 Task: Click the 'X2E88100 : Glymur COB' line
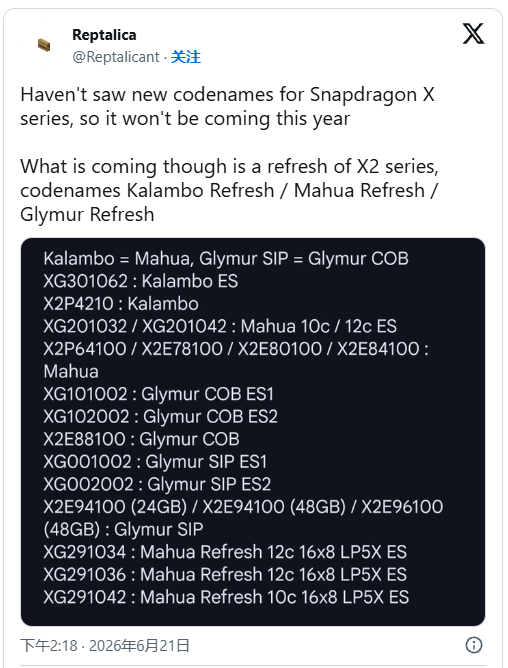coord(141,439)
